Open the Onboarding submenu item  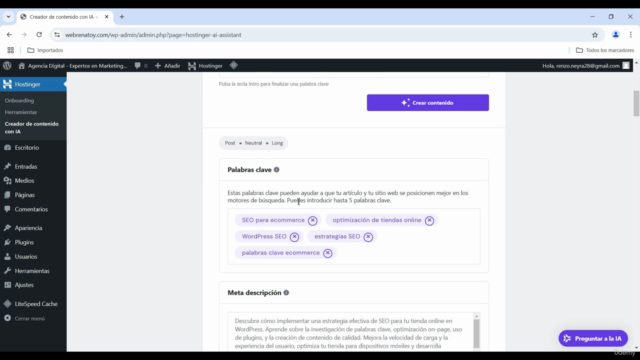click(x=20, y=100)
